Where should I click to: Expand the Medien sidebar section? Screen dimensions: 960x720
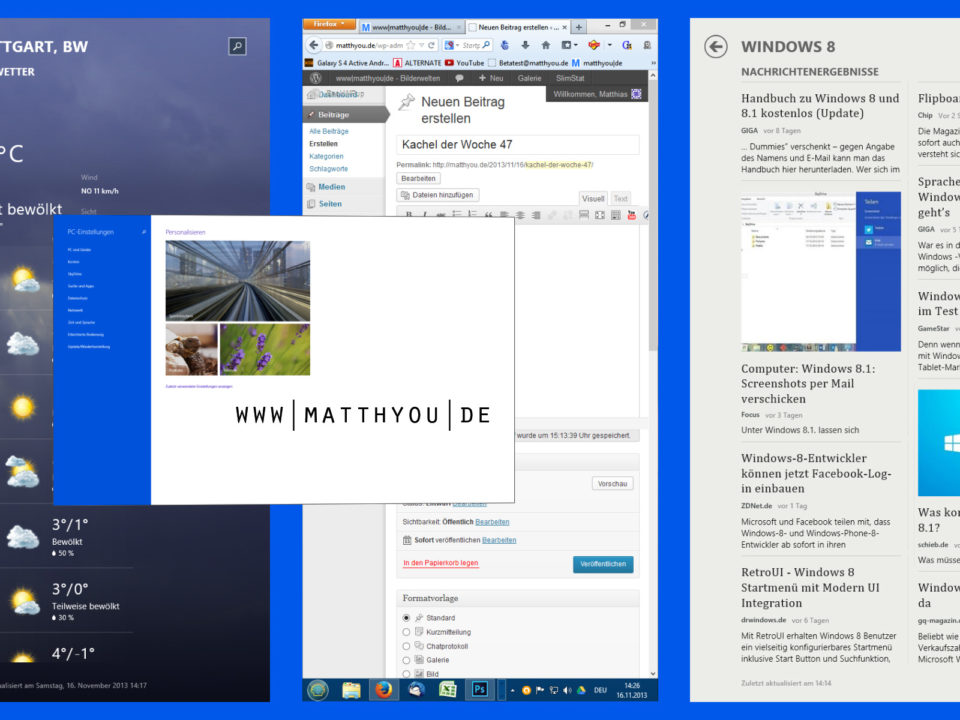(x=331, y=187)
